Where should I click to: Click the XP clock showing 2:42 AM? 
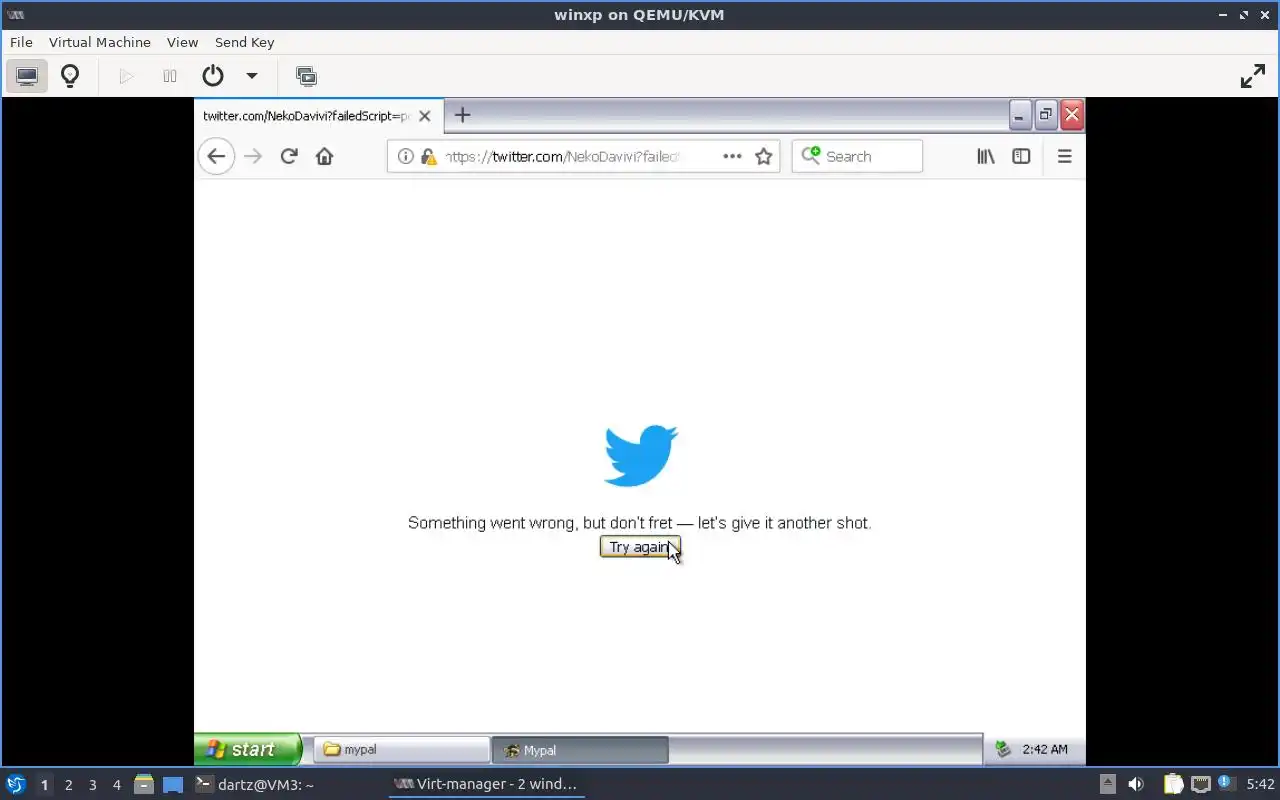pyautogui.click(x=1044, y=749)
